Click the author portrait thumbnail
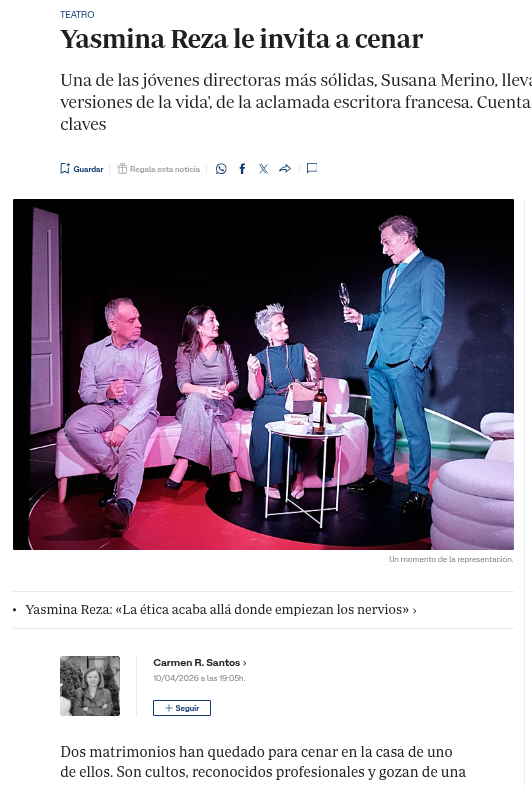The image size is (532, 786). tap(90, 686)
